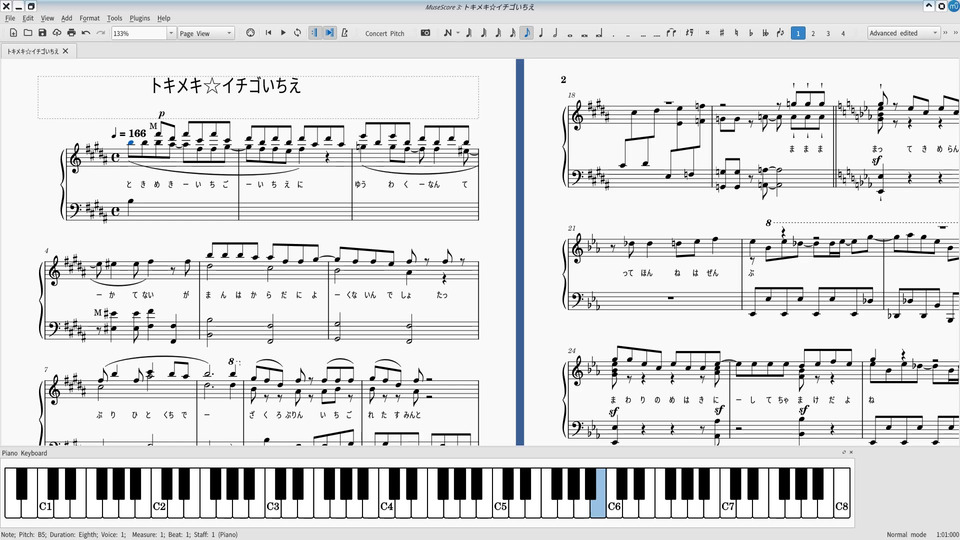
Task: Apply sharp accidental from toolbar
Action: point(722,33)
